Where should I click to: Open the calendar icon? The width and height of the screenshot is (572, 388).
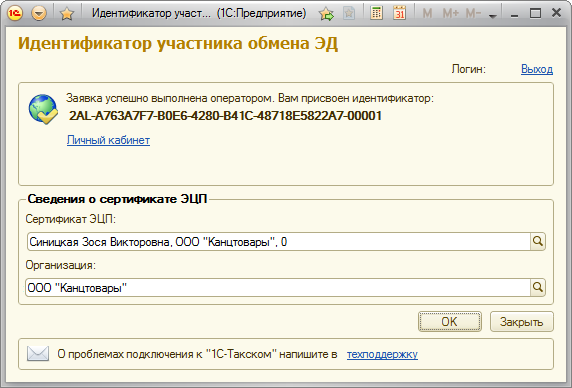[399, 13]
